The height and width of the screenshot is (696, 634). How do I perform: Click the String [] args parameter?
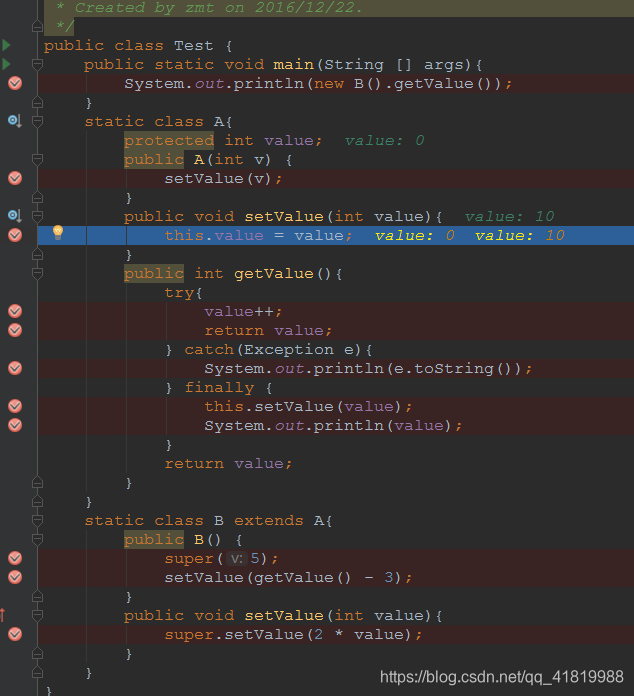(397, 64)
